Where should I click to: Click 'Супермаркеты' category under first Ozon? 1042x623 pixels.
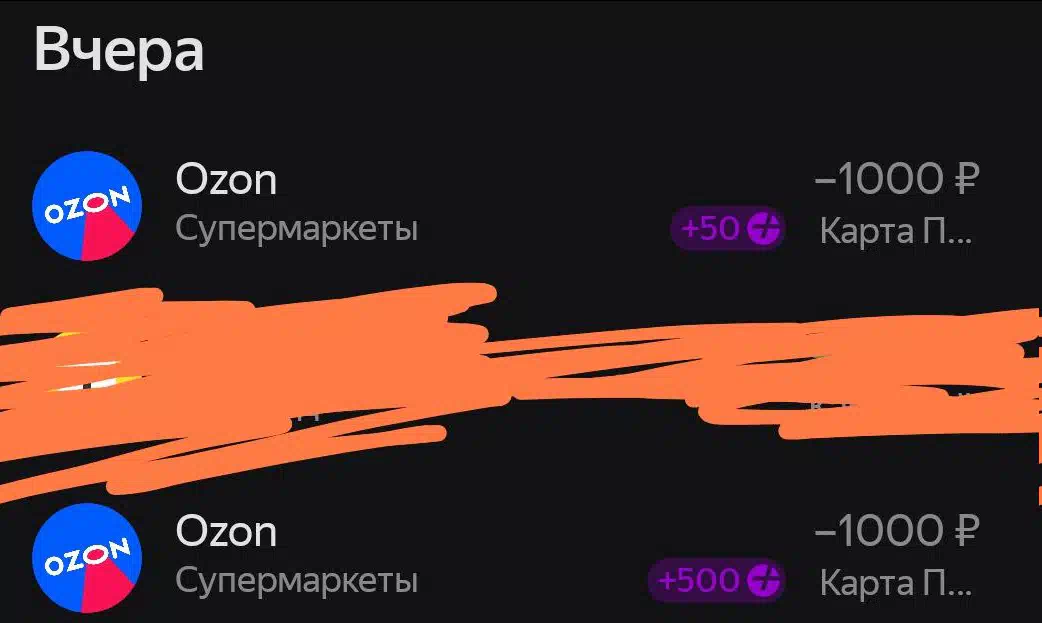tap(296, 229)
